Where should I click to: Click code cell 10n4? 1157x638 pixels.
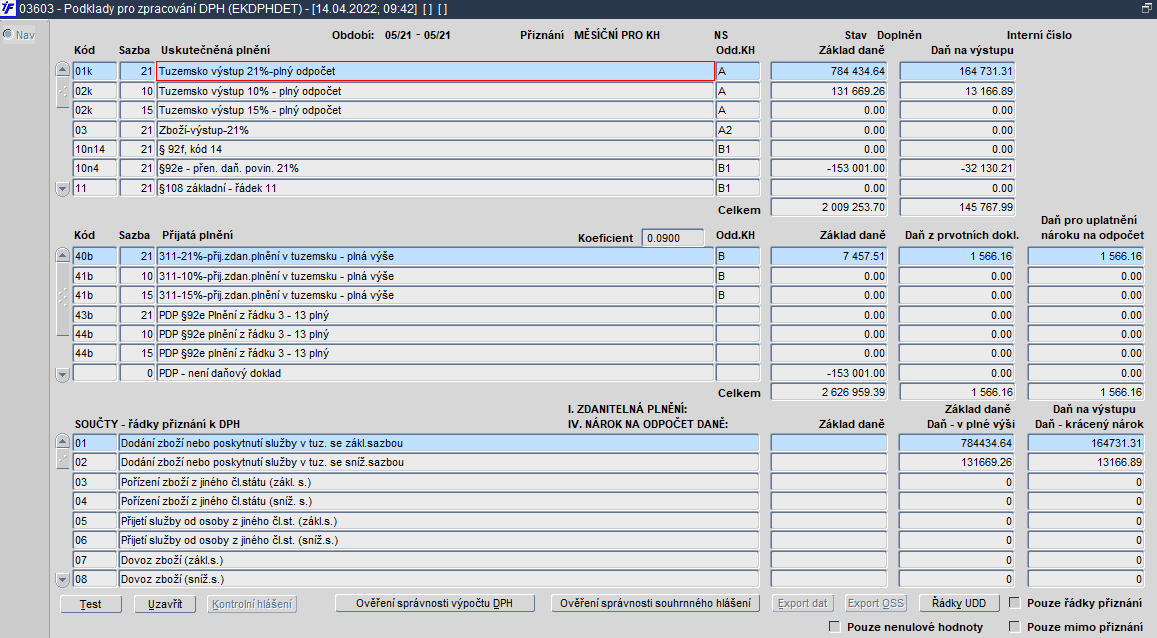tap(95, 169)
